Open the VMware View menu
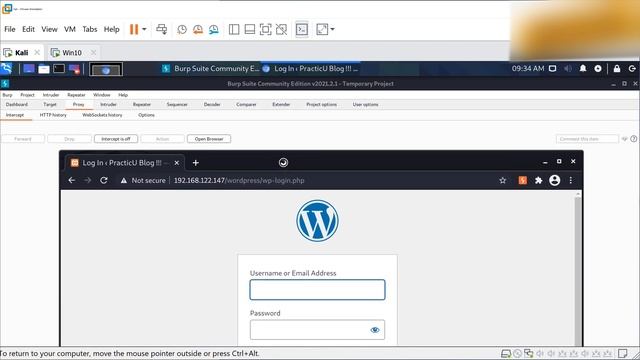 (49, 29)
